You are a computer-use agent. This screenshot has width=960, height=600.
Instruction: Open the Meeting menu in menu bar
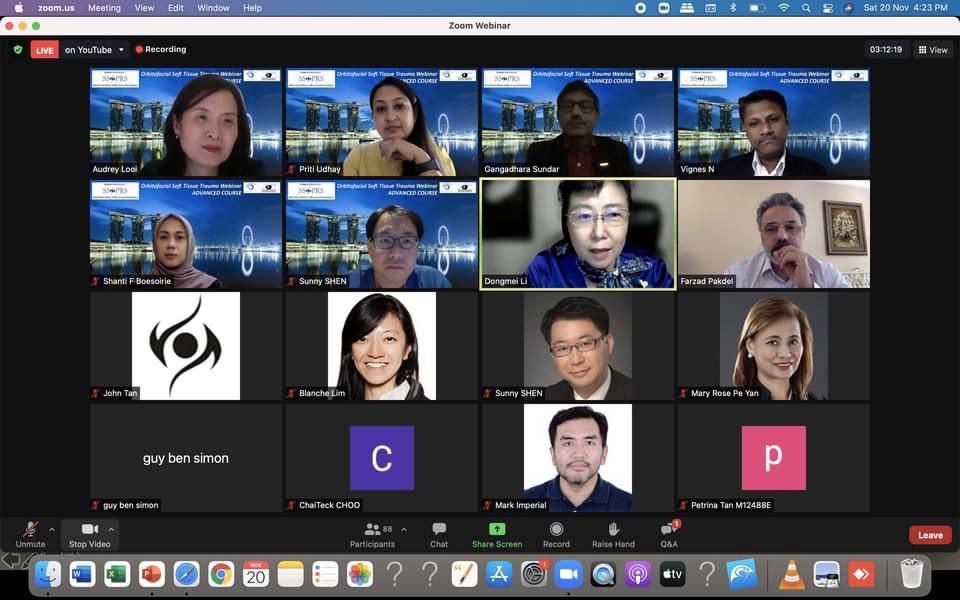[104, 7]
